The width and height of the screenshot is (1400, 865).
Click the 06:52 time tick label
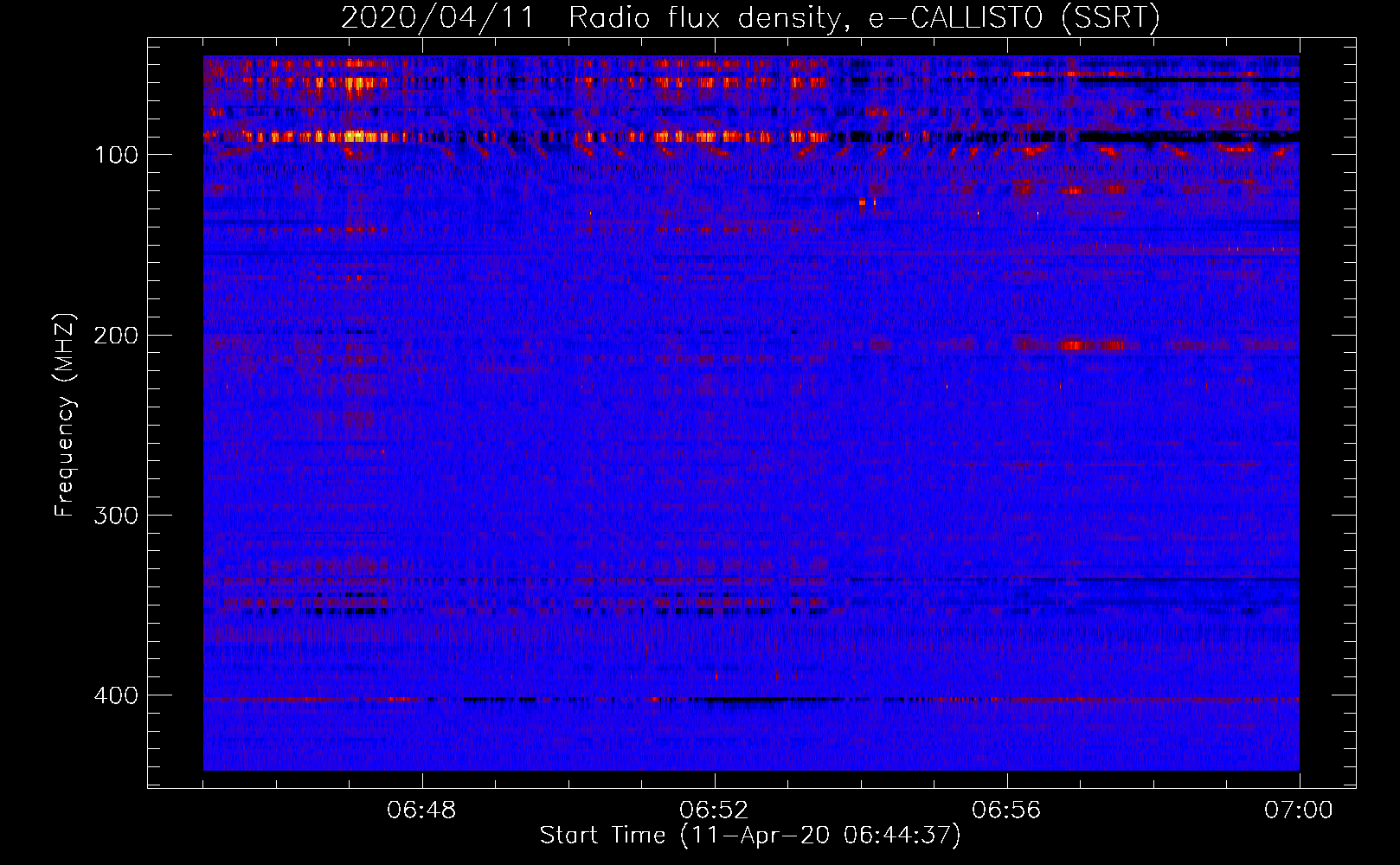pyautogui.click(x=715, y=811)
